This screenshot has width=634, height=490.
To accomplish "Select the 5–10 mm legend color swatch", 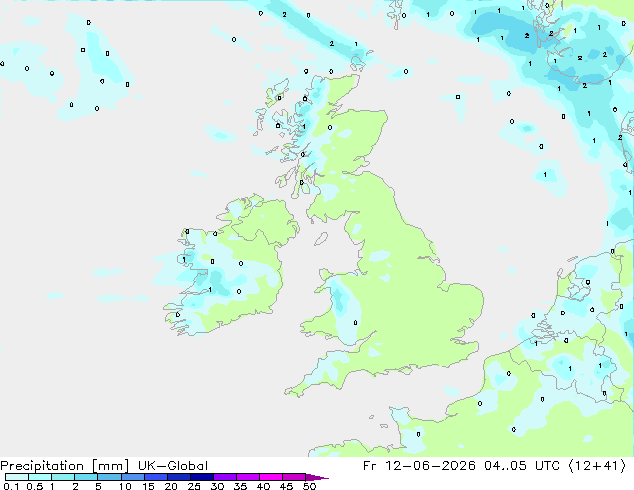I will click(110, 477).
